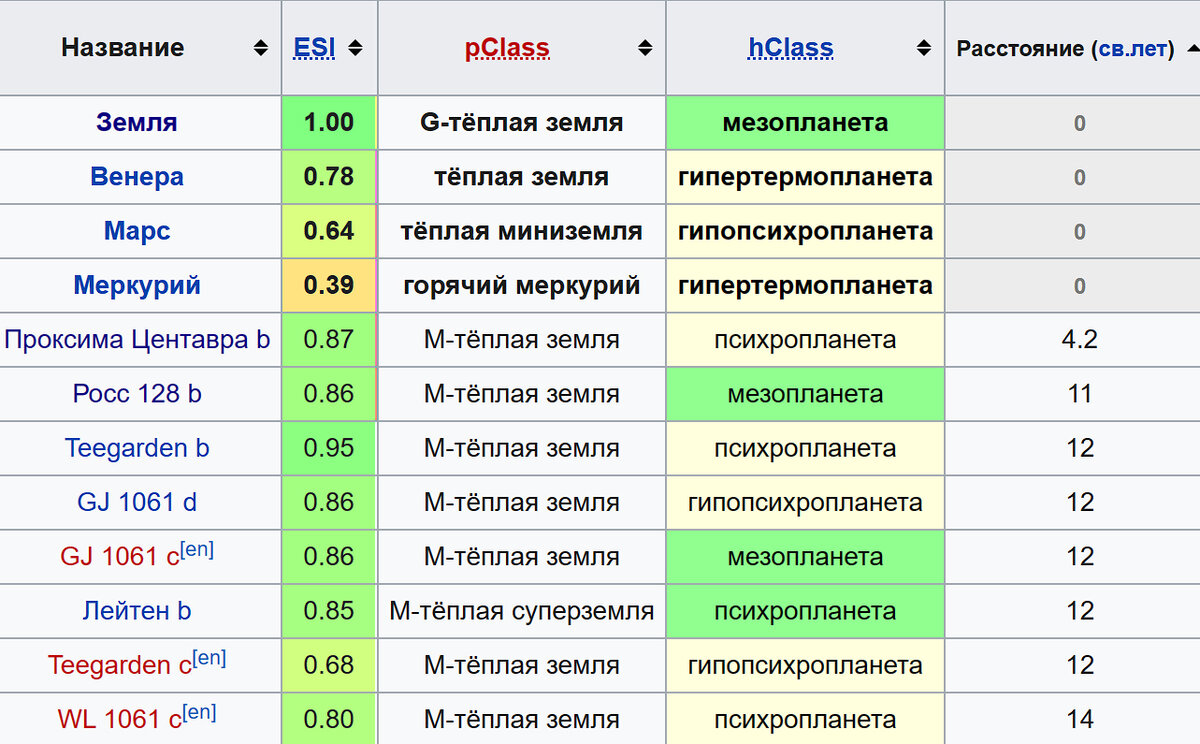This screenshot has width=1200, height=744.
Task: Click the [en] link beside GJ 1061 c
Action: 197,549
